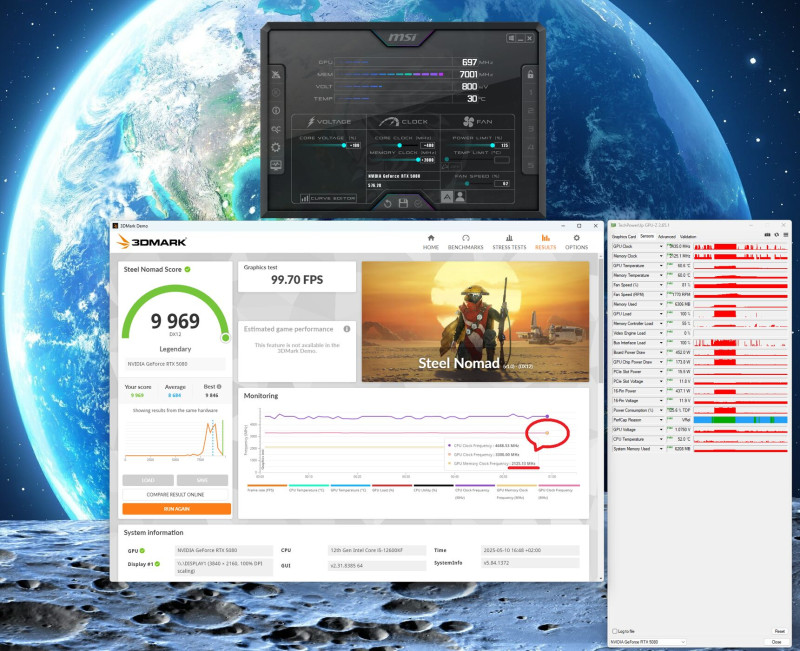Open the 3DMark Options tab
This screenshot has width=800, height=651.
tap(577, 242)
